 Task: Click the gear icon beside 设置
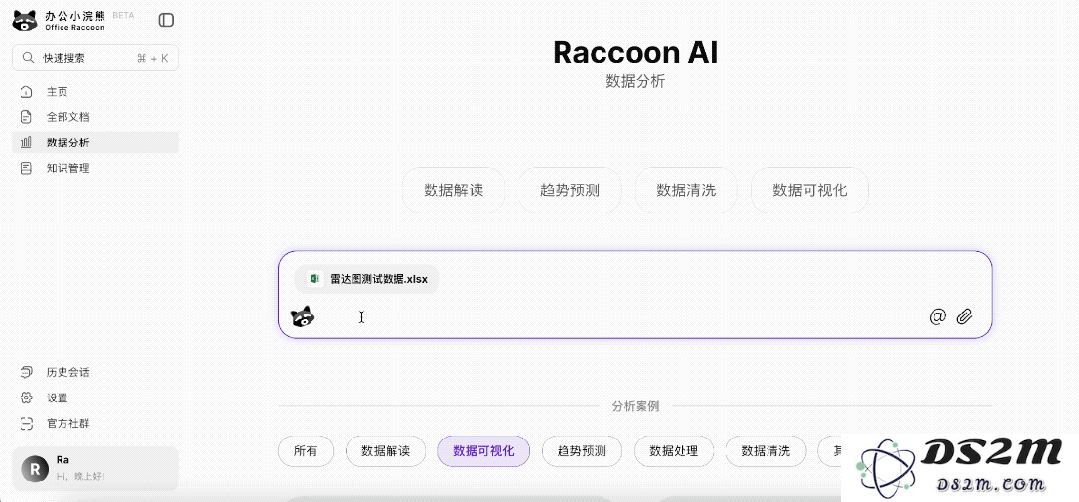[26, 397]
